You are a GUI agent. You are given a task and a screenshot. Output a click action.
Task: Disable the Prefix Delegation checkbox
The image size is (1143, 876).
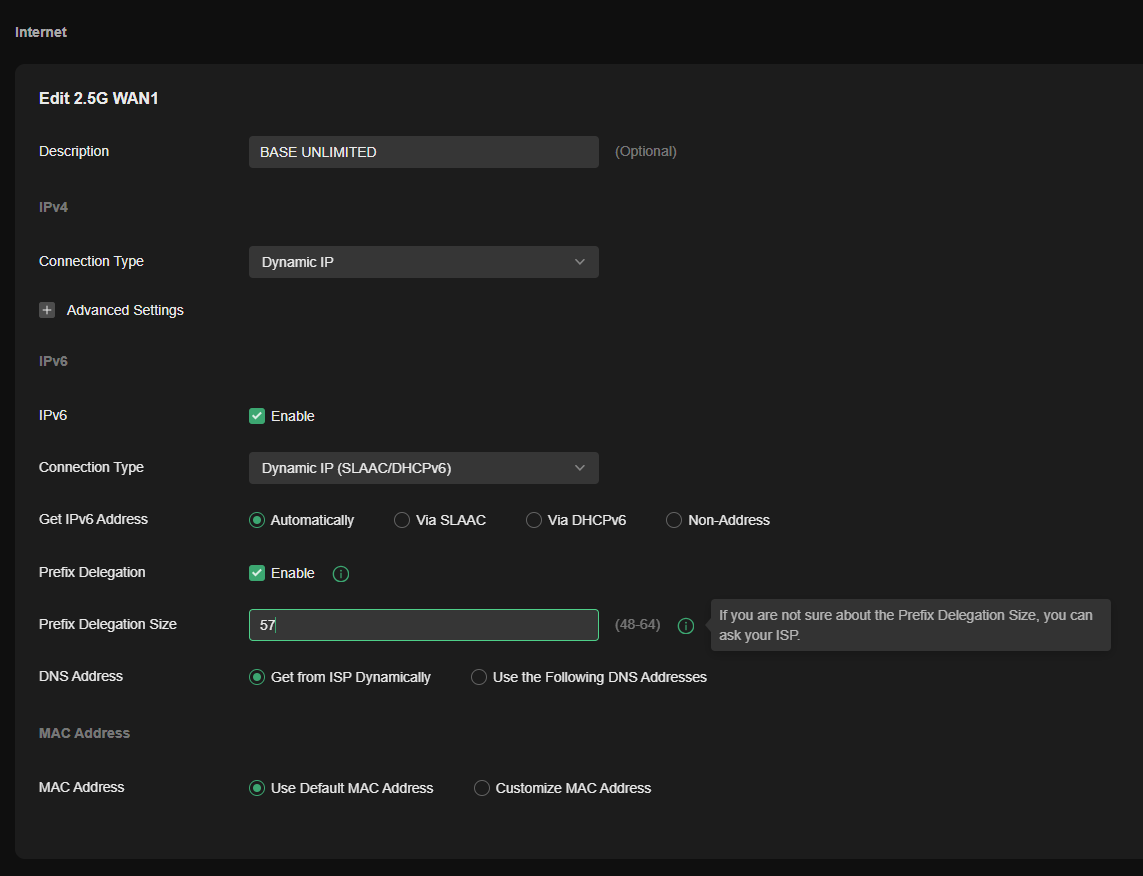click(x=257, y=573)
